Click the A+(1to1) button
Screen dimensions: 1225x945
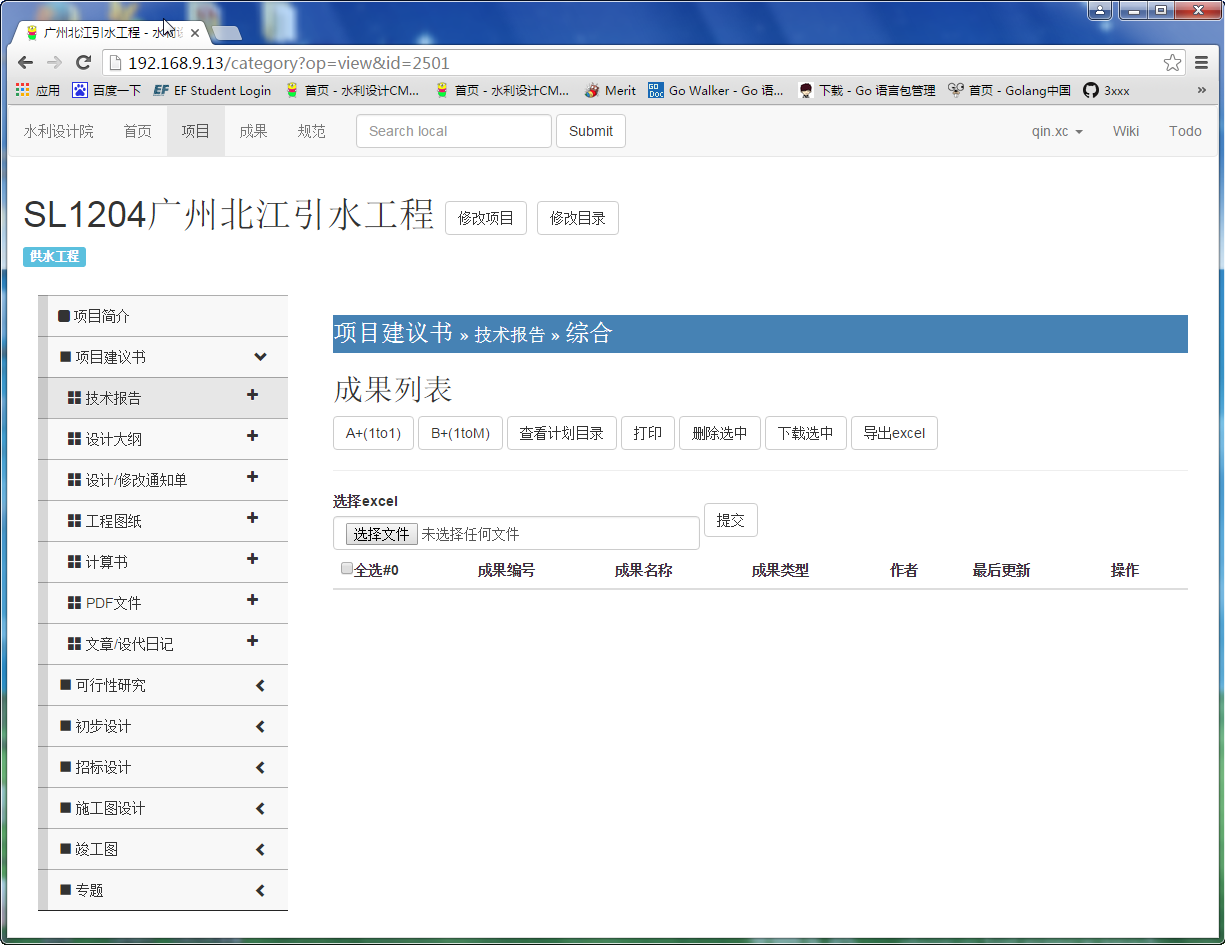click(373, 433)
